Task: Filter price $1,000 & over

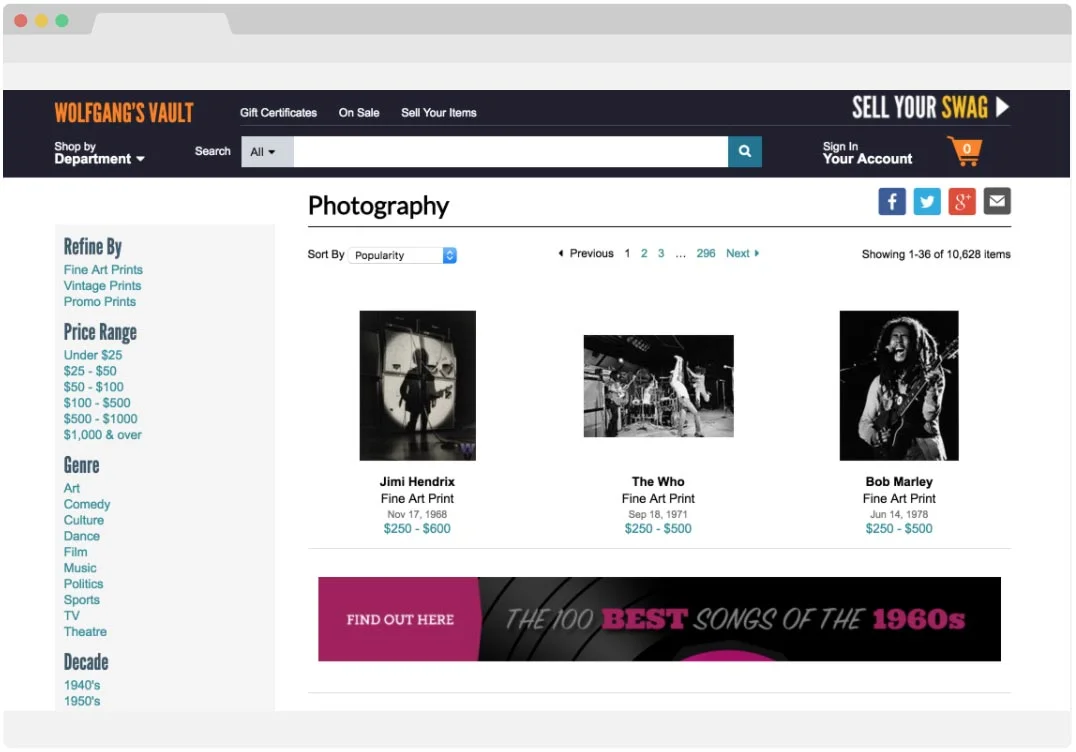Action: (102, 434)
